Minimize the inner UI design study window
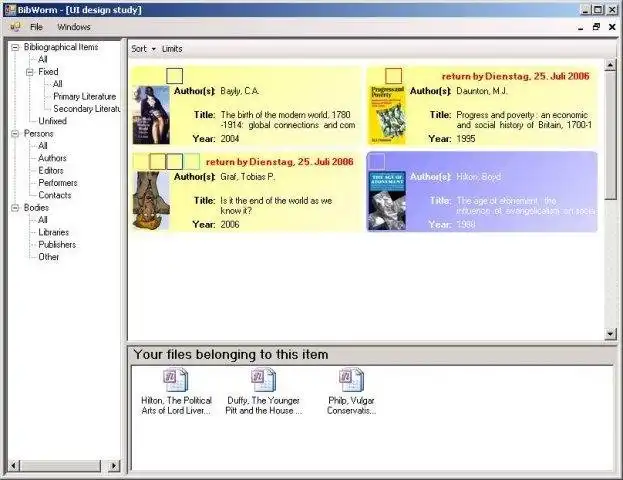This screenshot has width=623, height=480. tap(581, 27)
